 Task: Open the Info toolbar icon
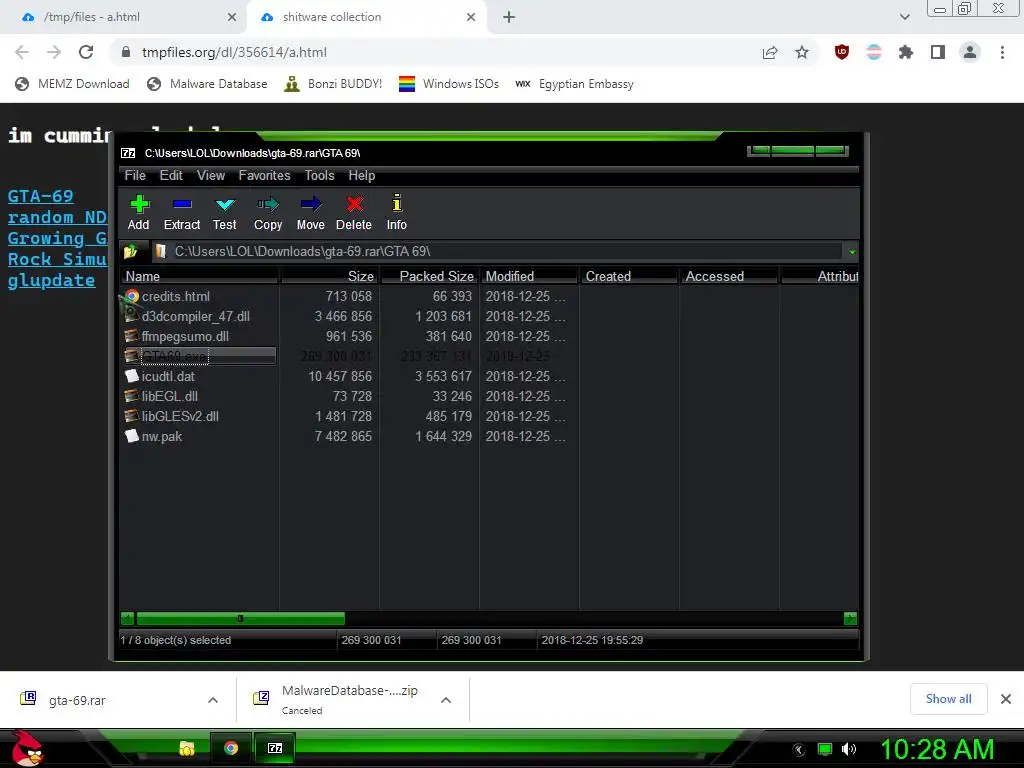point(396,212)
